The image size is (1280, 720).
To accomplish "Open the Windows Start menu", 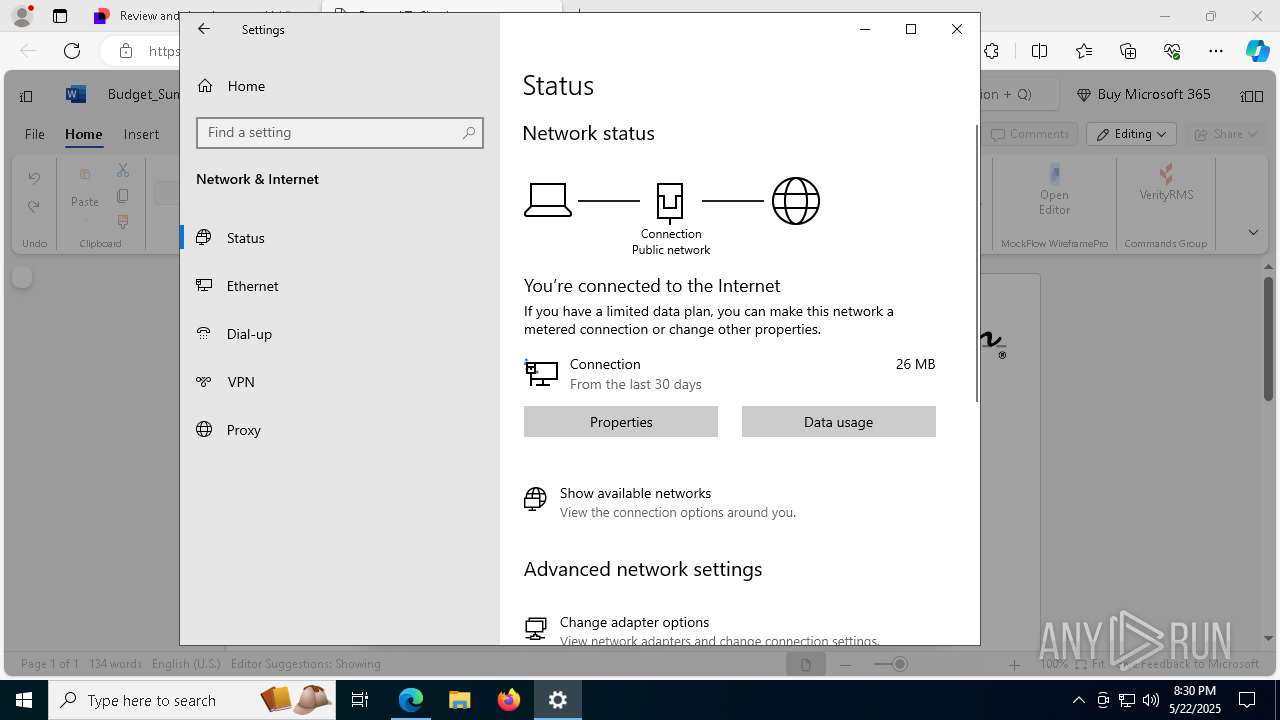I will [x=24, y=700].
